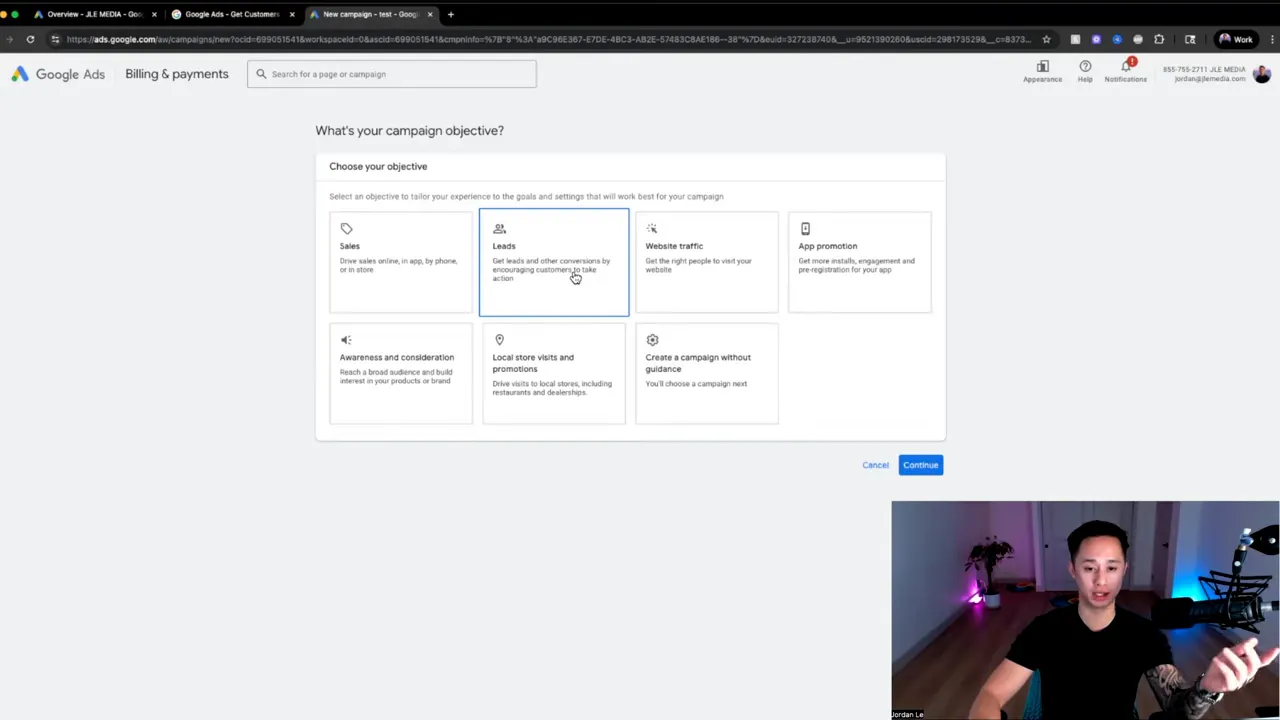
Task: Click the Sales price-tag objective icon
Action: (x=347, y=228)
